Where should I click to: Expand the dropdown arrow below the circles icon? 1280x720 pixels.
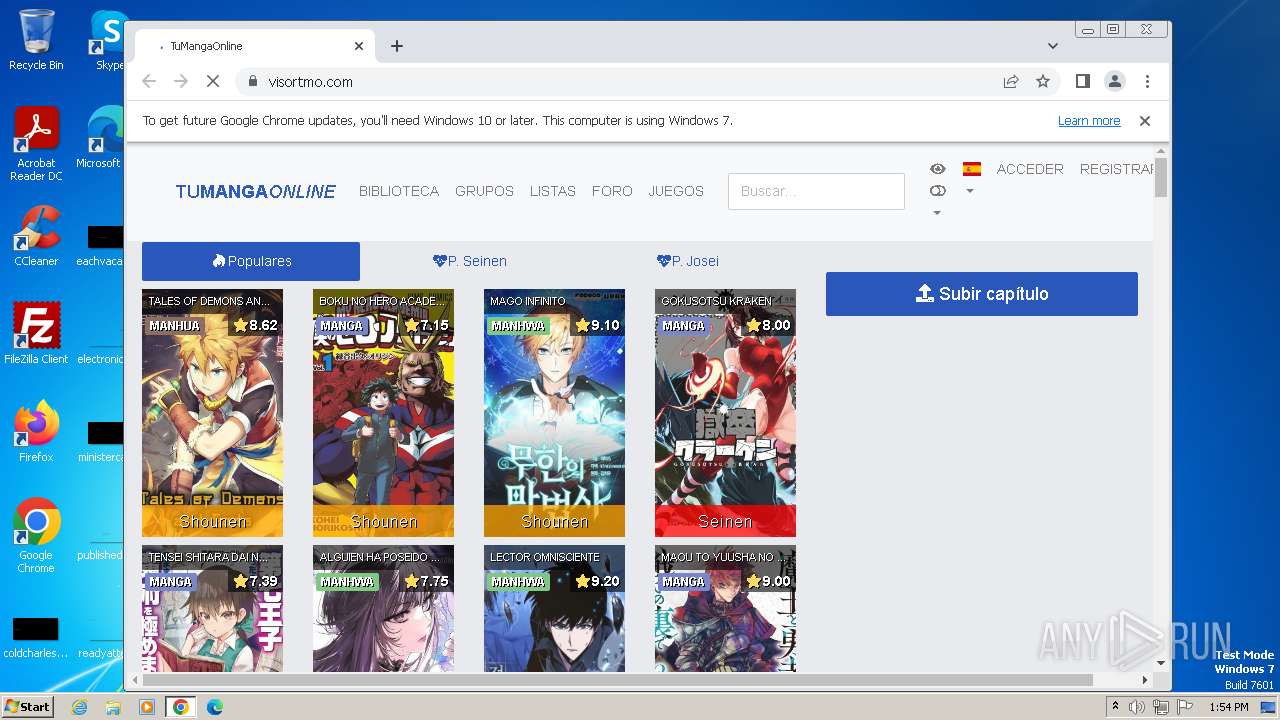tap(937, 213)
